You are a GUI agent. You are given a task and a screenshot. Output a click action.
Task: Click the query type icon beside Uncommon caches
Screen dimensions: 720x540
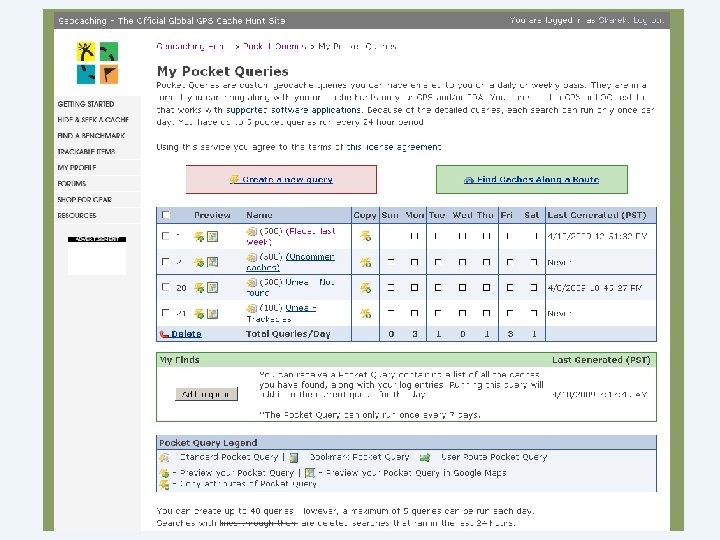pyautogui.click(x=251, y=257)
